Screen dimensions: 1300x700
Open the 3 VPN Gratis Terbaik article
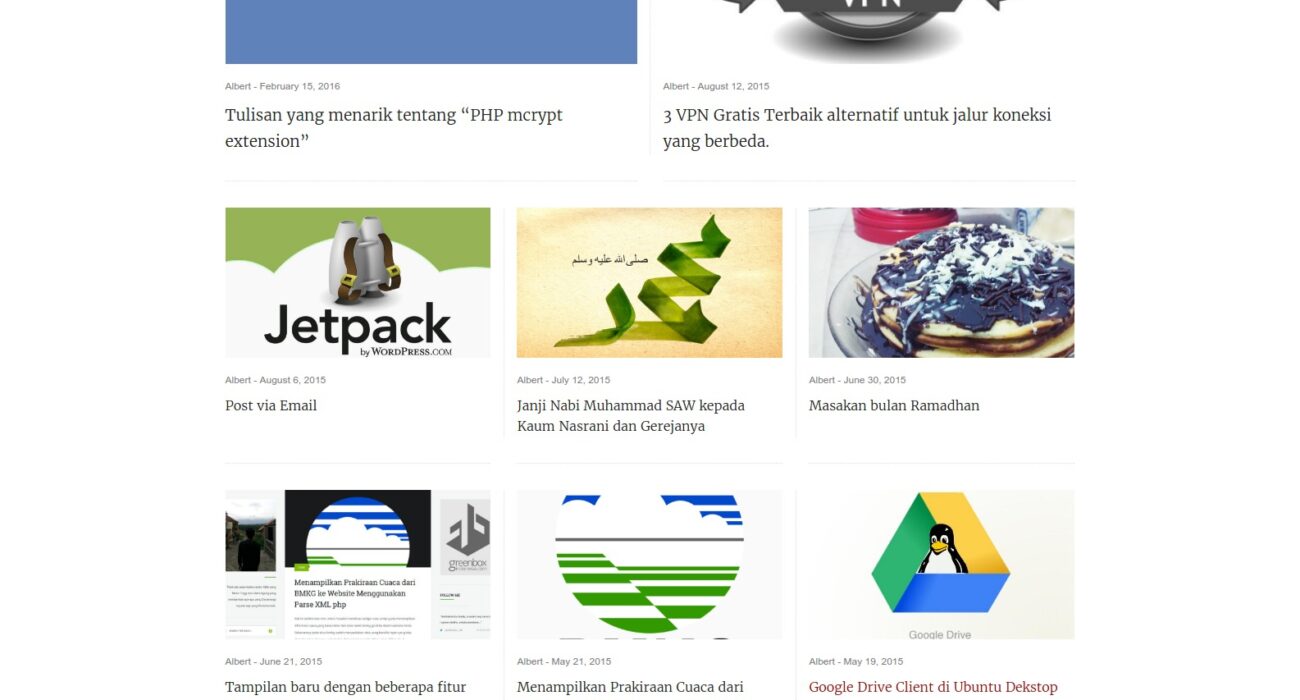tap(857, 128)
